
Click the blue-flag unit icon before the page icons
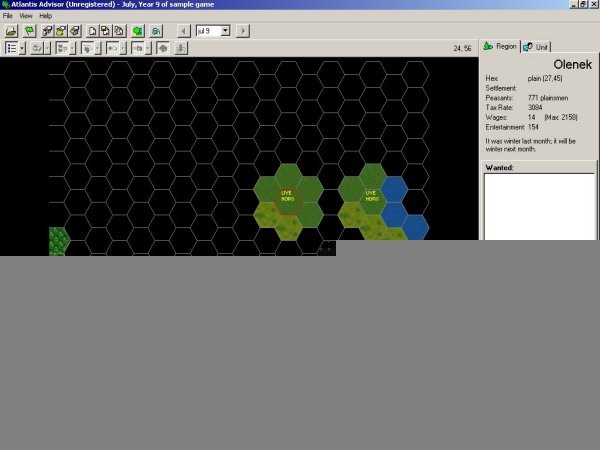pyautogui.click(x=75, y=31)
